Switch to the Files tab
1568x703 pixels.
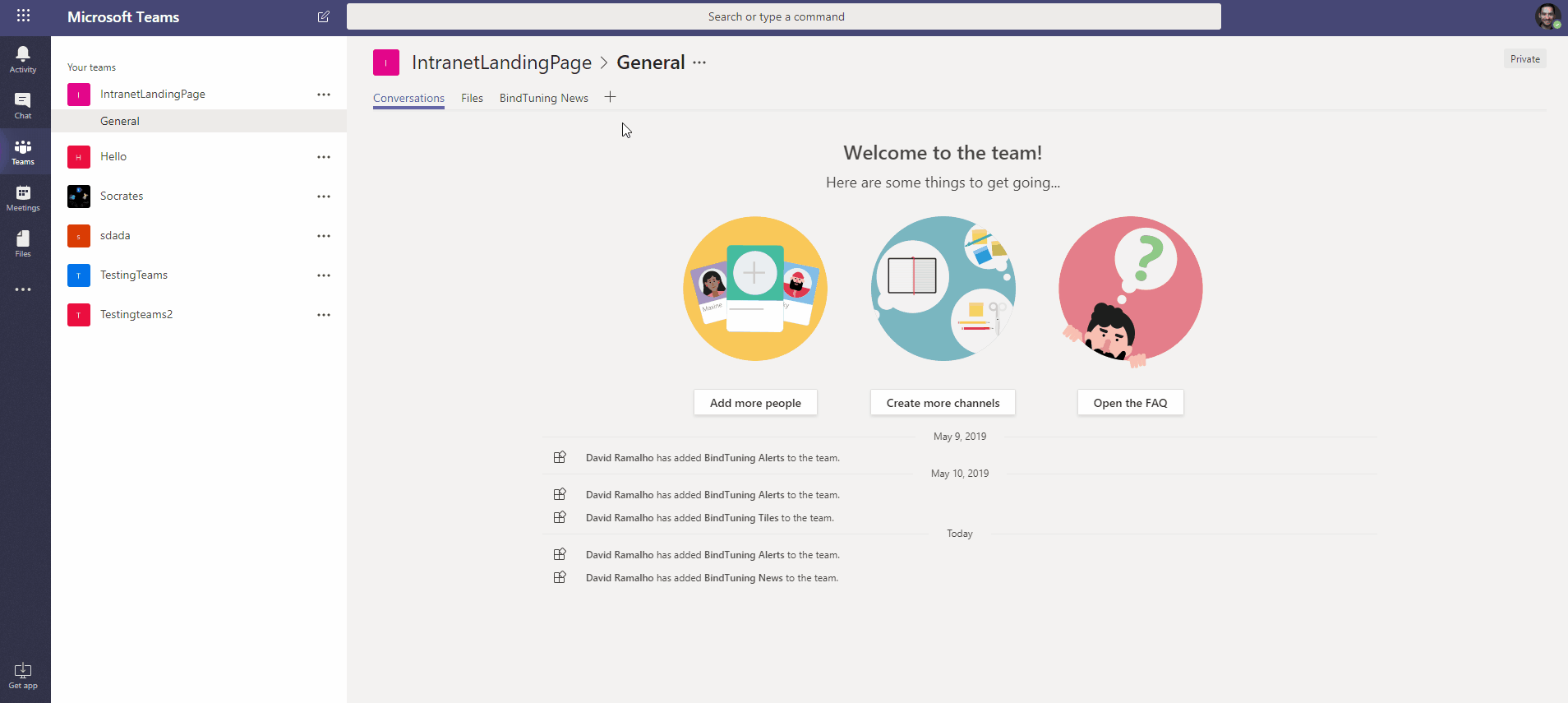(472, 98)
